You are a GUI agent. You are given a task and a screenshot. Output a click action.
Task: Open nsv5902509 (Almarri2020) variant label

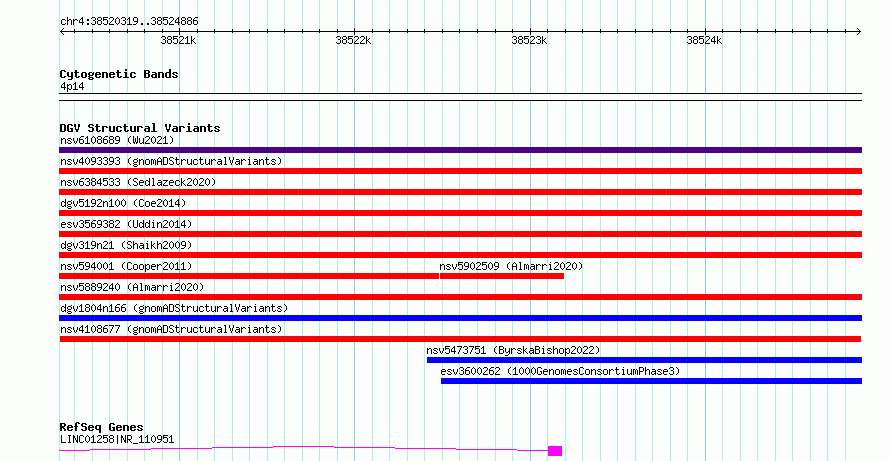(511, 266)
